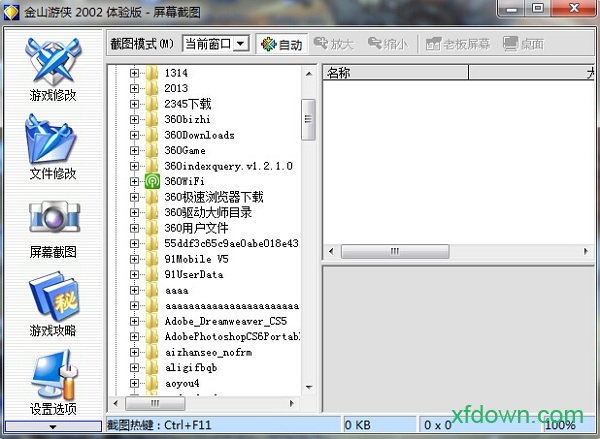Expand the 2345下载 folder node
The height and width of the screenshot is (439, 600).
click(134, 104)
